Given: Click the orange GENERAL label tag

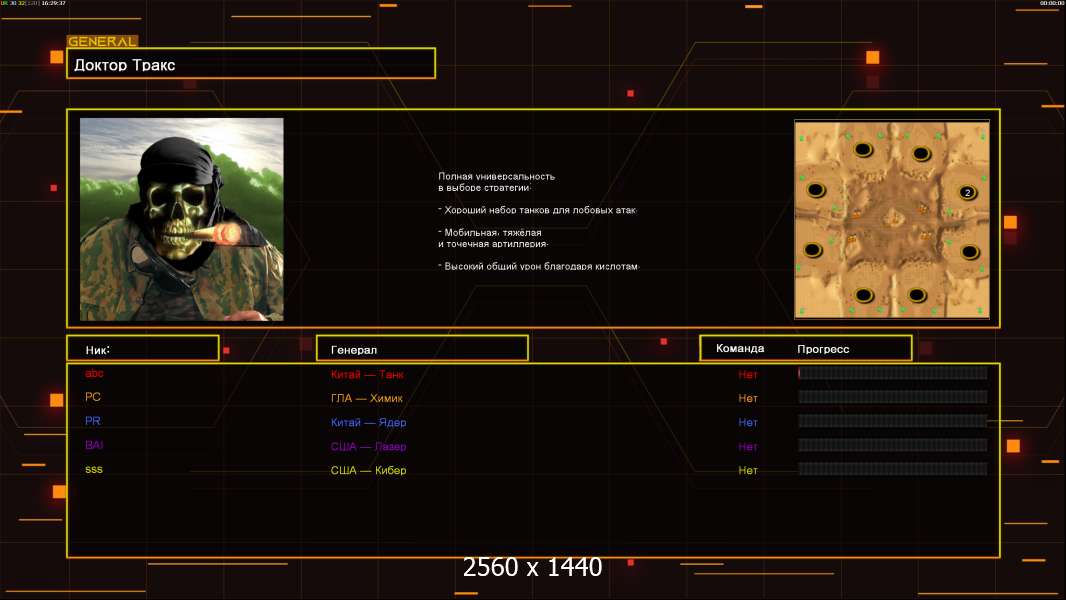Looking at the screenshot, I should click(101, 42).
